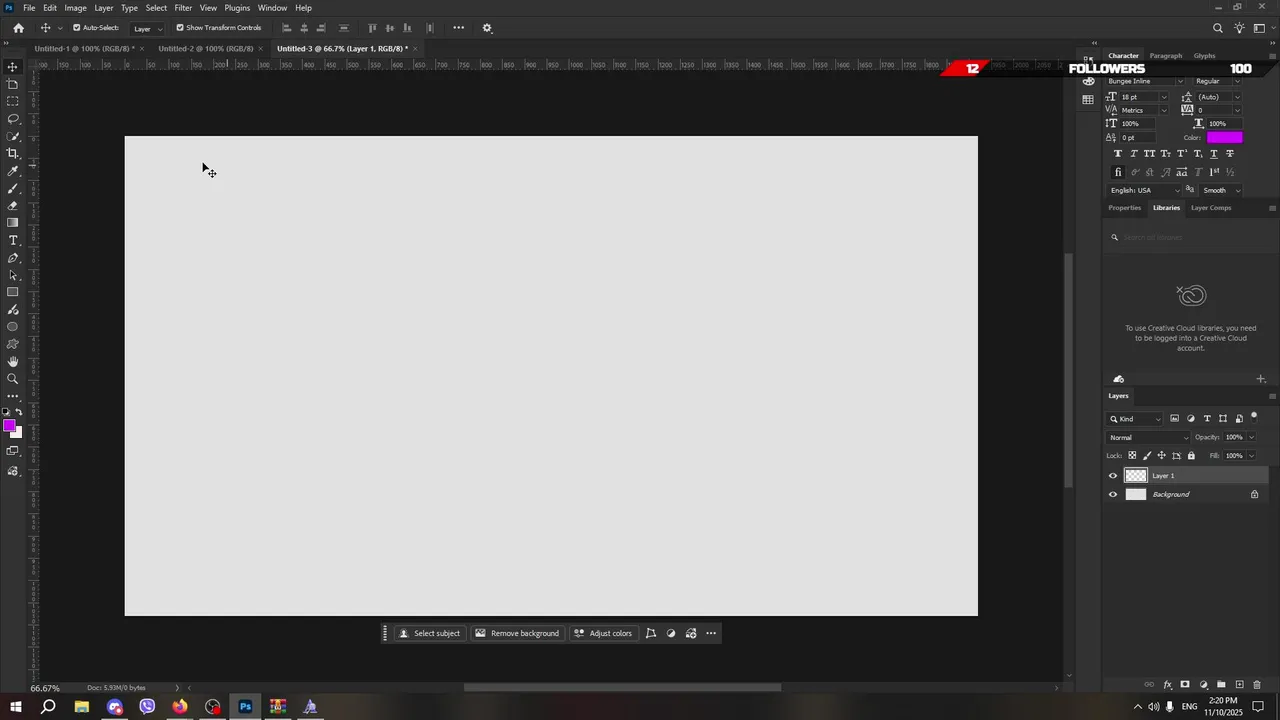Select the Zoom tool in the toolbar
Image resolution: width=1280 pixels, height=720 pixels.
point(13,379)
